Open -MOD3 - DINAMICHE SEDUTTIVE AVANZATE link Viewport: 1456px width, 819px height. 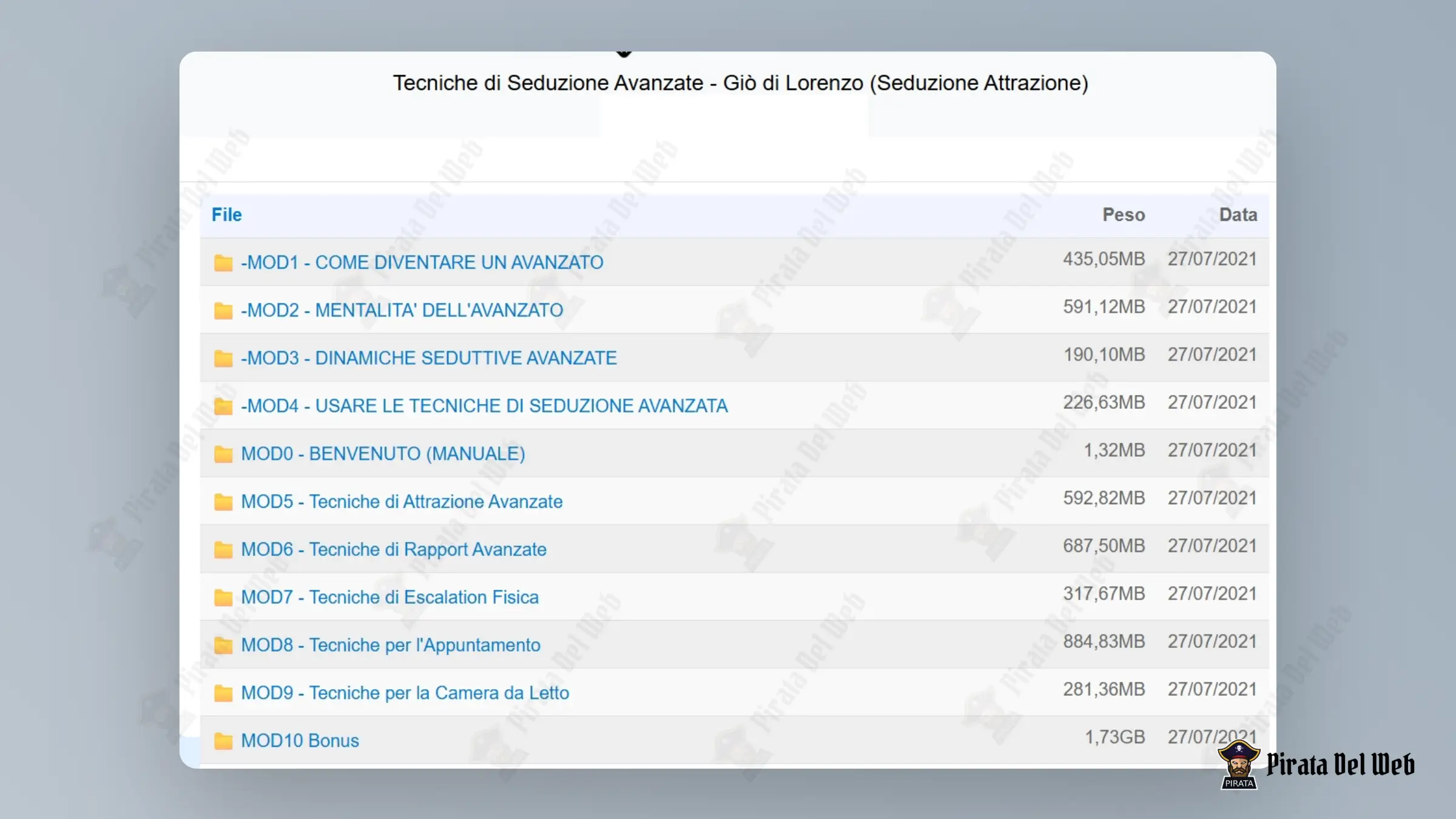[x=429, y=358]
